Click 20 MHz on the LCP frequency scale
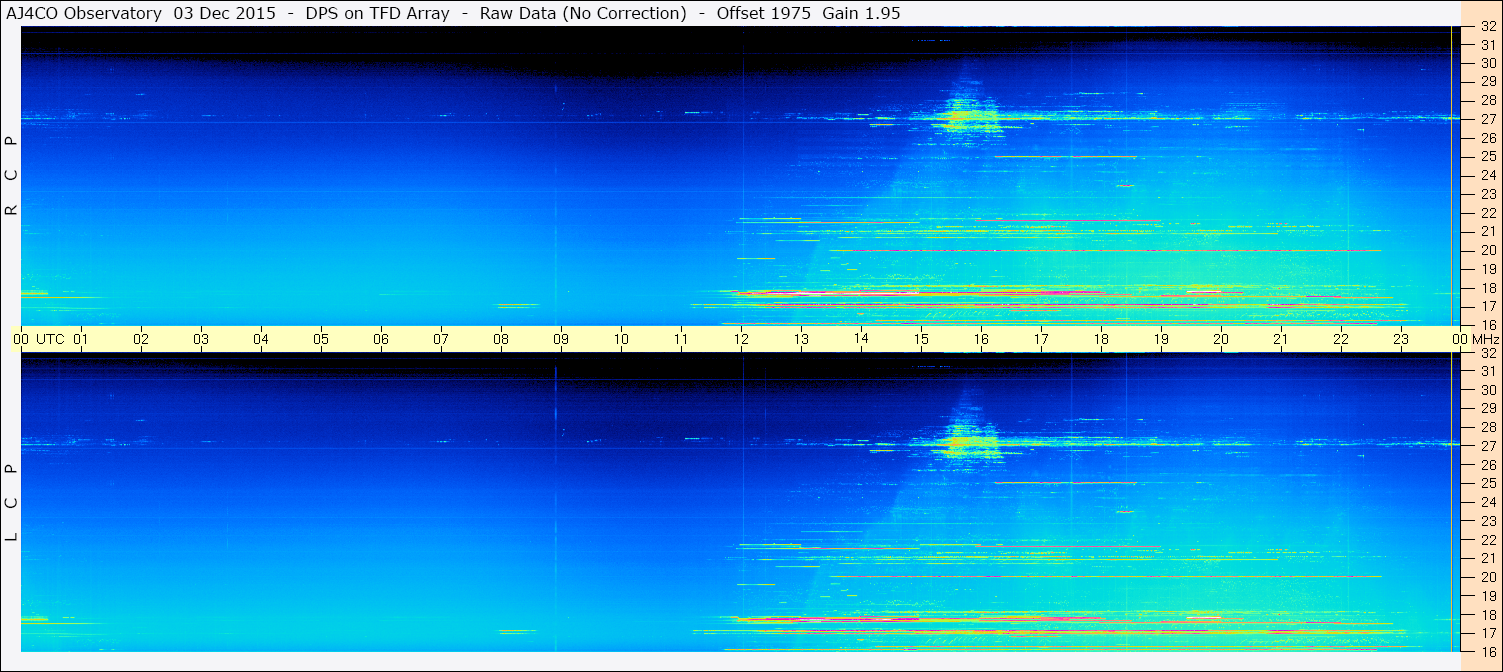1503x672 pixels. (x=1487, y=577)
